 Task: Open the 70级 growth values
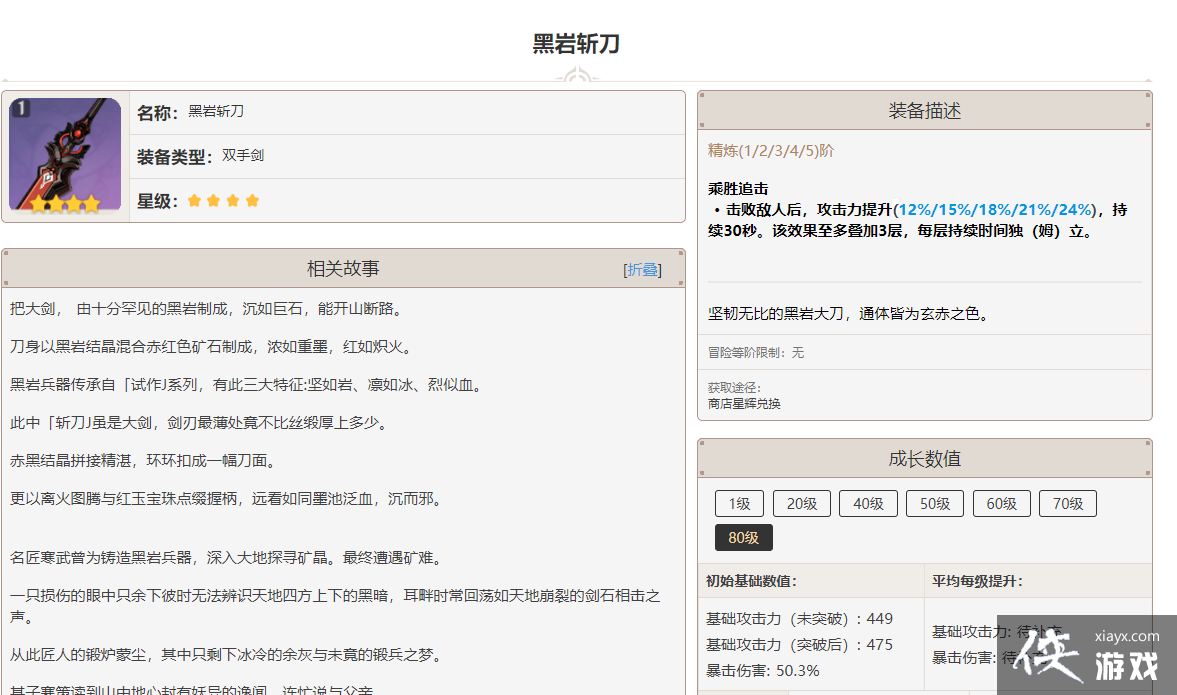pos(1067,504)
